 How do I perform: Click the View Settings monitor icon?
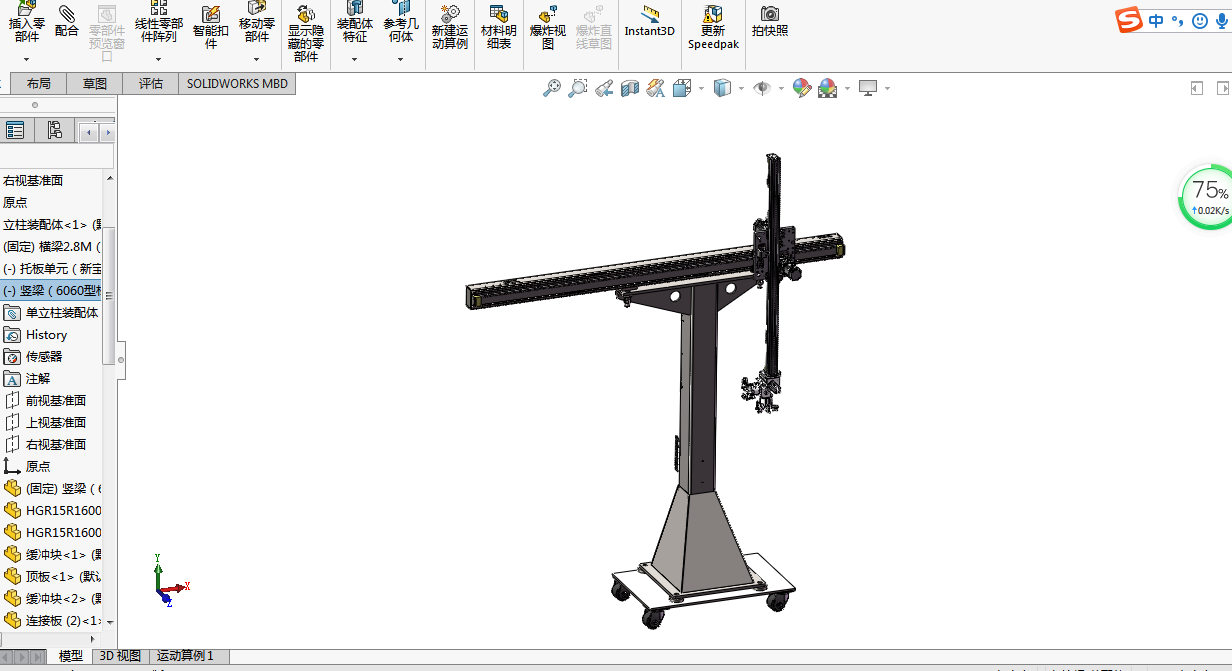click(868, 88)
